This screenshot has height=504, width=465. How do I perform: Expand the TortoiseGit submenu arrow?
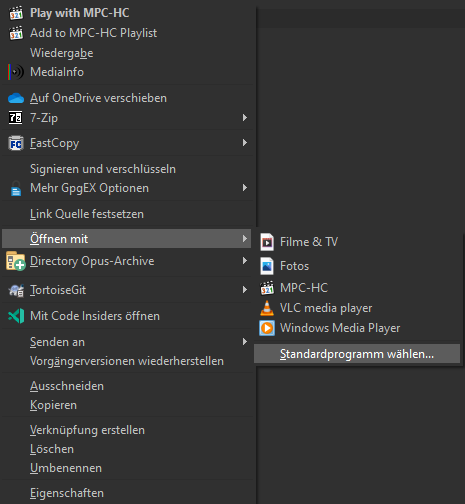(x=245, y=290)
